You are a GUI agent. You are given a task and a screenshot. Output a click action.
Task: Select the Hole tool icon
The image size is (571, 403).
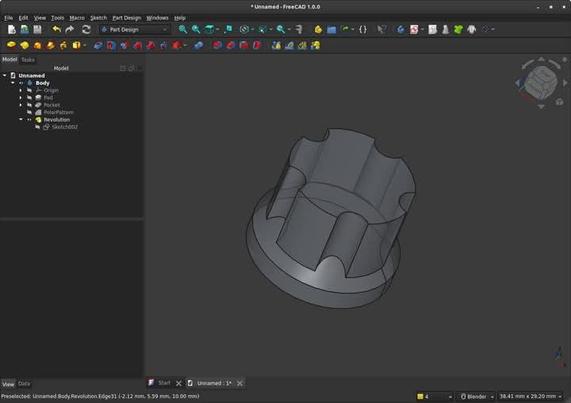pos(111,45)
